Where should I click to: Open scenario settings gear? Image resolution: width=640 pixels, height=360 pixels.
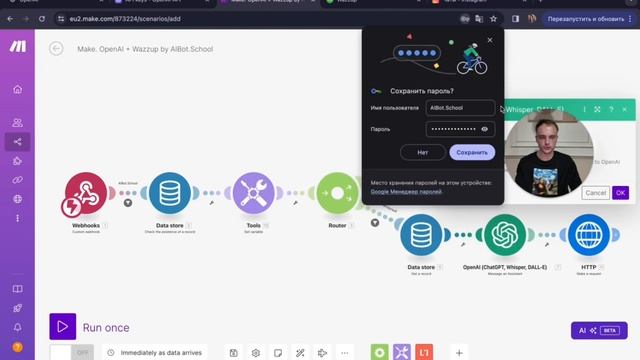(256, 353)
